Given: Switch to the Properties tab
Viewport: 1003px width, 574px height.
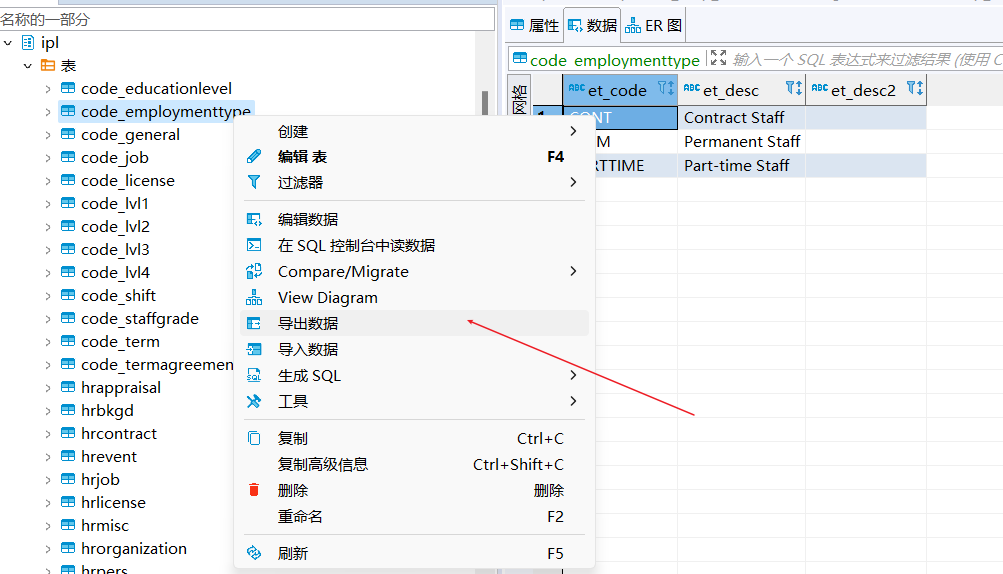Looking at the screenshot, I should [x=535, y=26].
